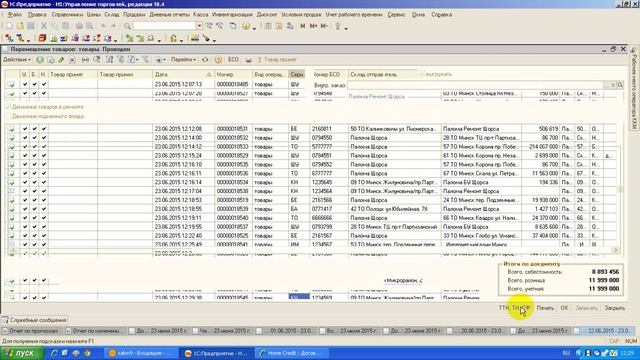Open the Продажи menu
640x360 pixels.
[x=134, y=15]
